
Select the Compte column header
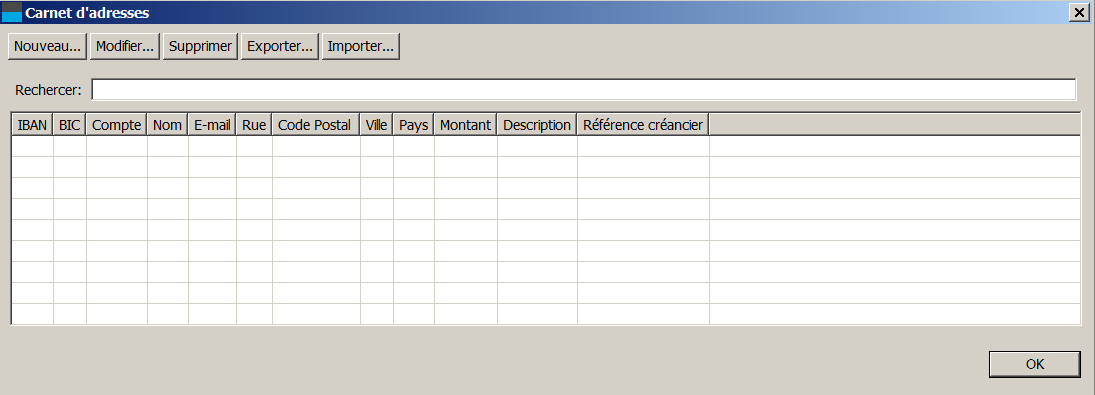[117, 125]
